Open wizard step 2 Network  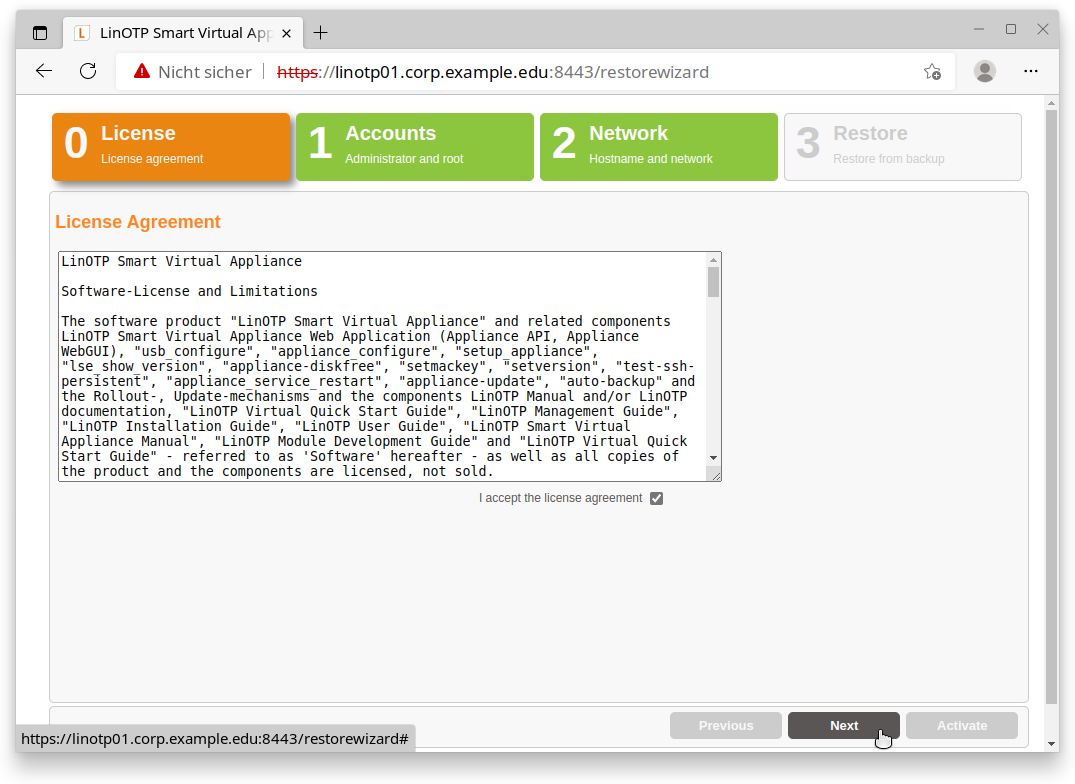[658, 147]
